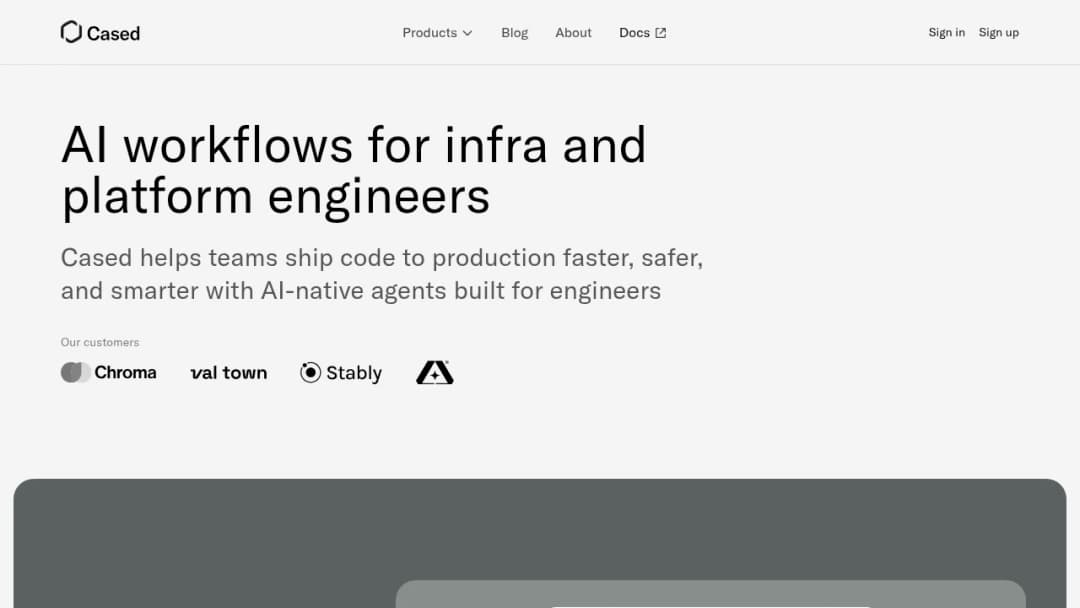Click the Stably customer name
The image size is (1080, 608).
pos(354,373)
